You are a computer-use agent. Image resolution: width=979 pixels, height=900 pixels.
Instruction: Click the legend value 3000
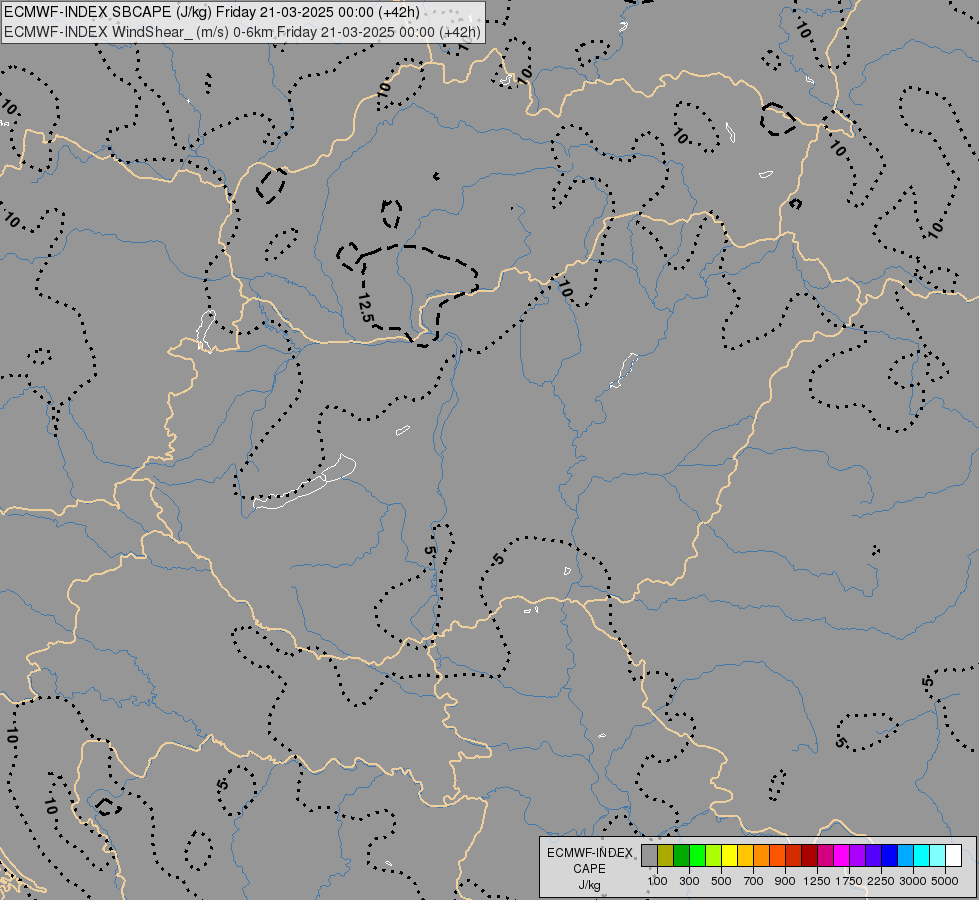(913, 881)
